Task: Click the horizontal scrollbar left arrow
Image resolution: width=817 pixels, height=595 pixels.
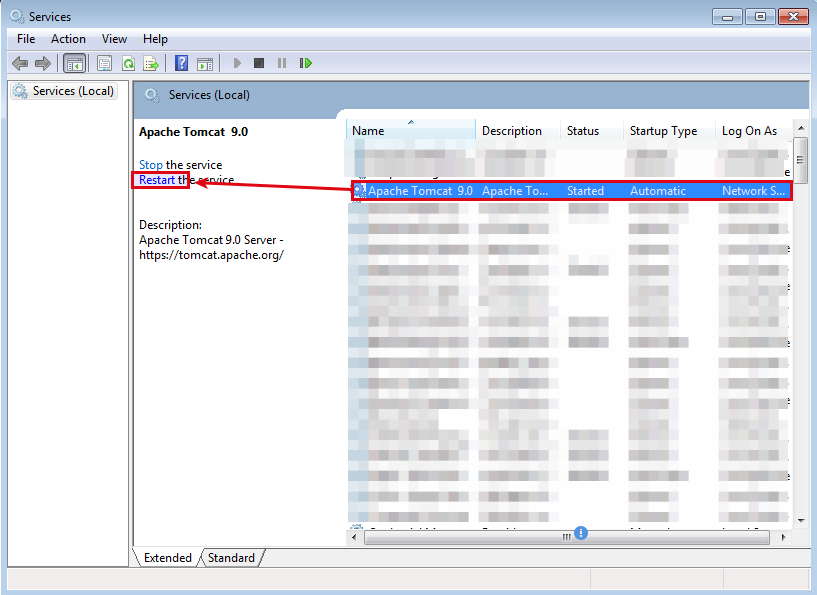Action: 355,537
